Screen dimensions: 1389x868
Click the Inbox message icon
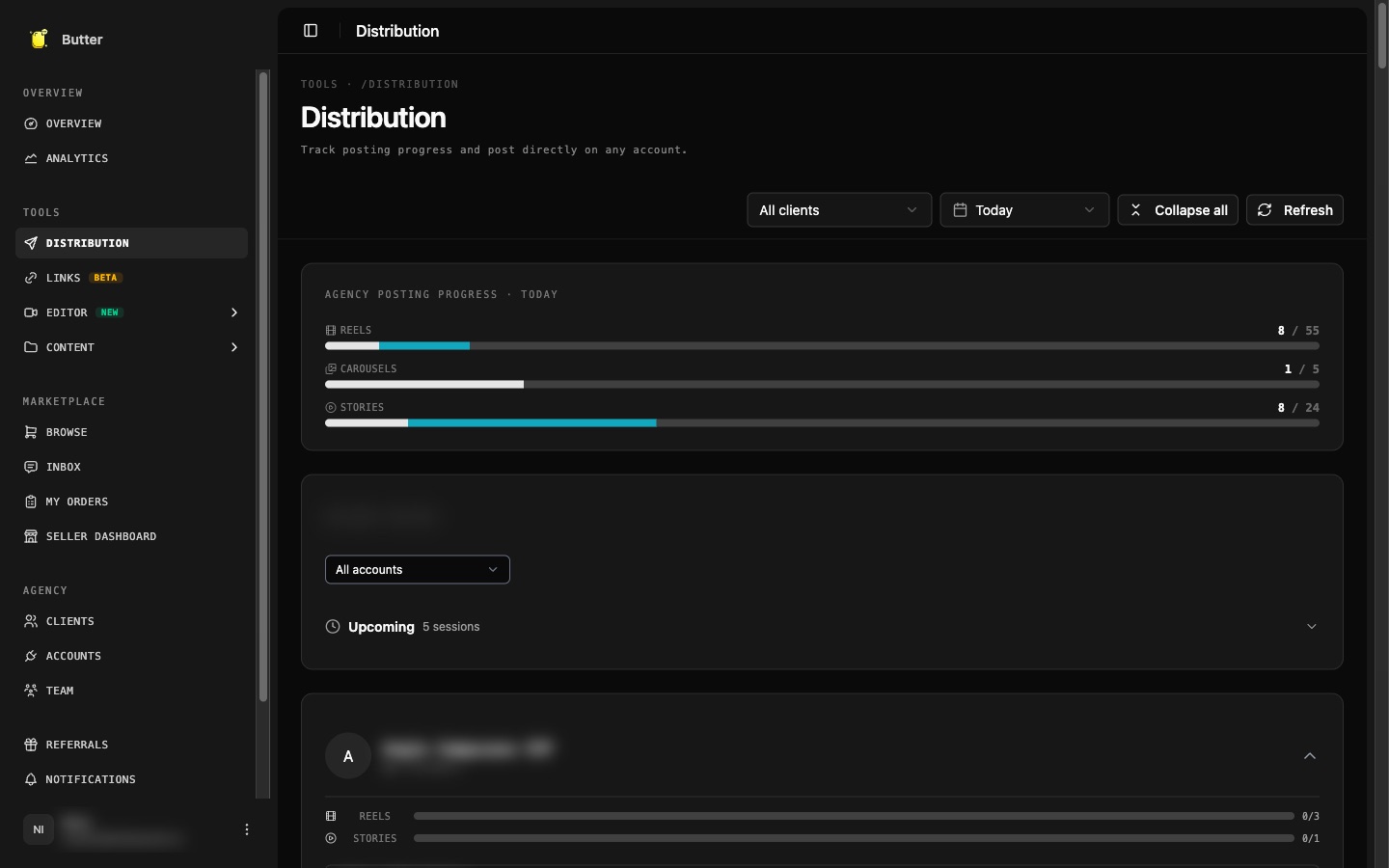(x=31, y=467)
